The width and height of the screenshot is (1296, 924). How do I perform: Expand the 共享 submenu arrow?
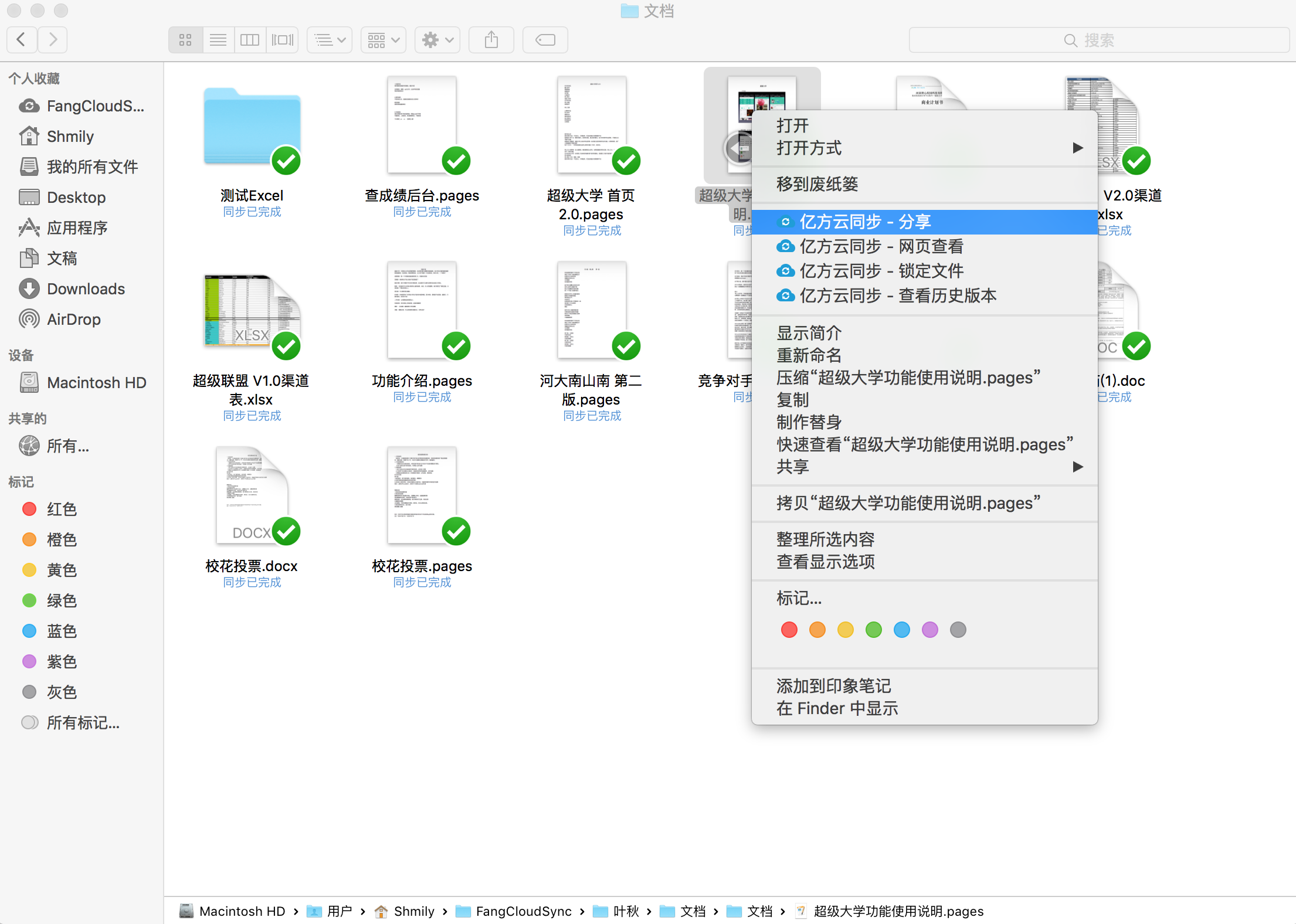coord(1077,467)
